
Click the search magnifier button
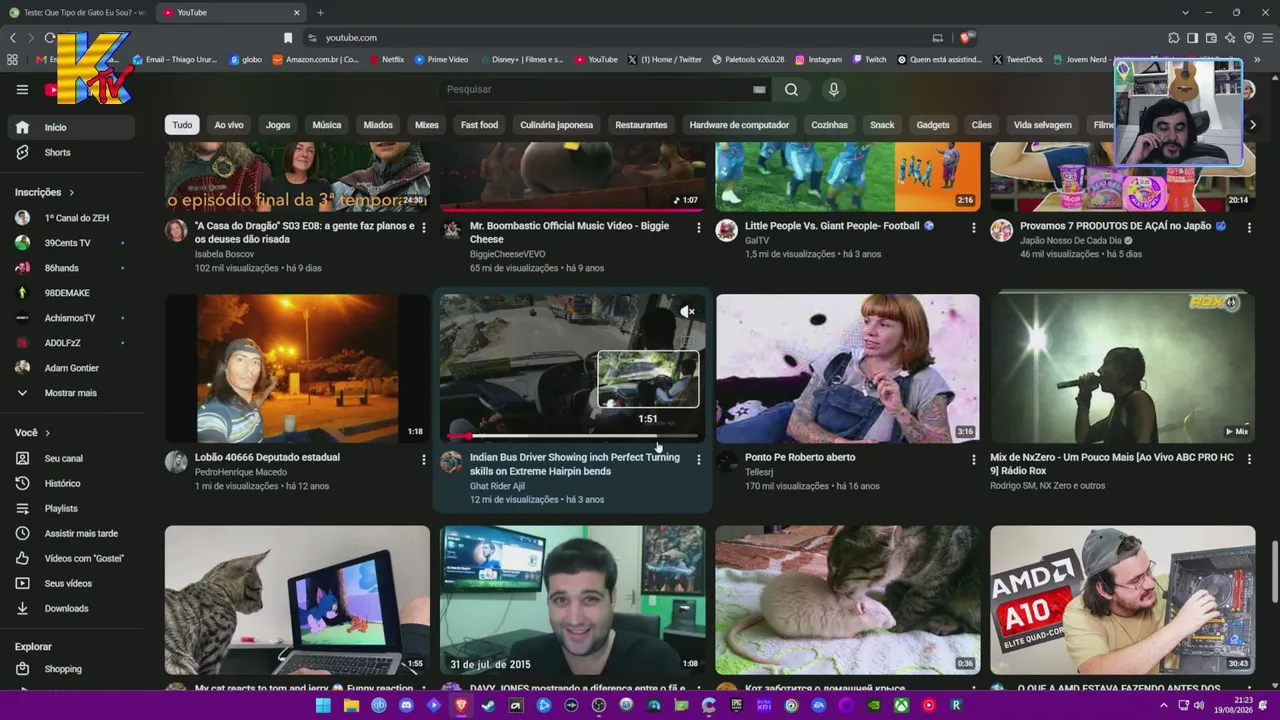tap(791, 89)
